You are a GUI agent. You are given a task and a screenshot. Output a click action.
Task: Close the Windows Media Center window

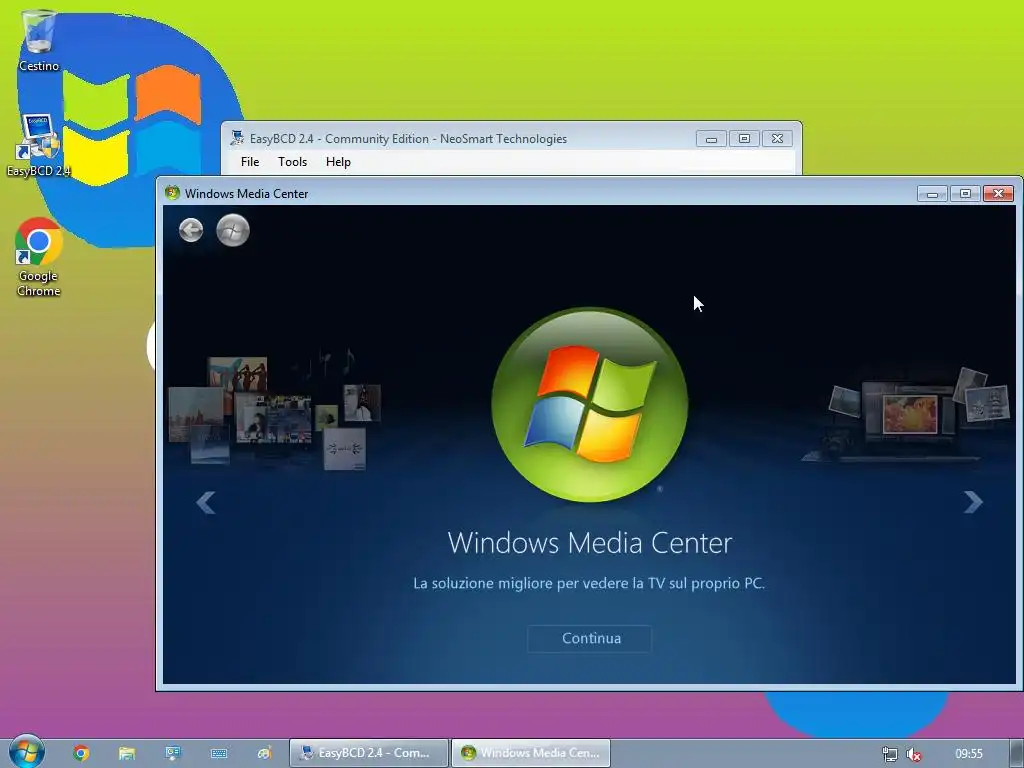tap(999, 193)
